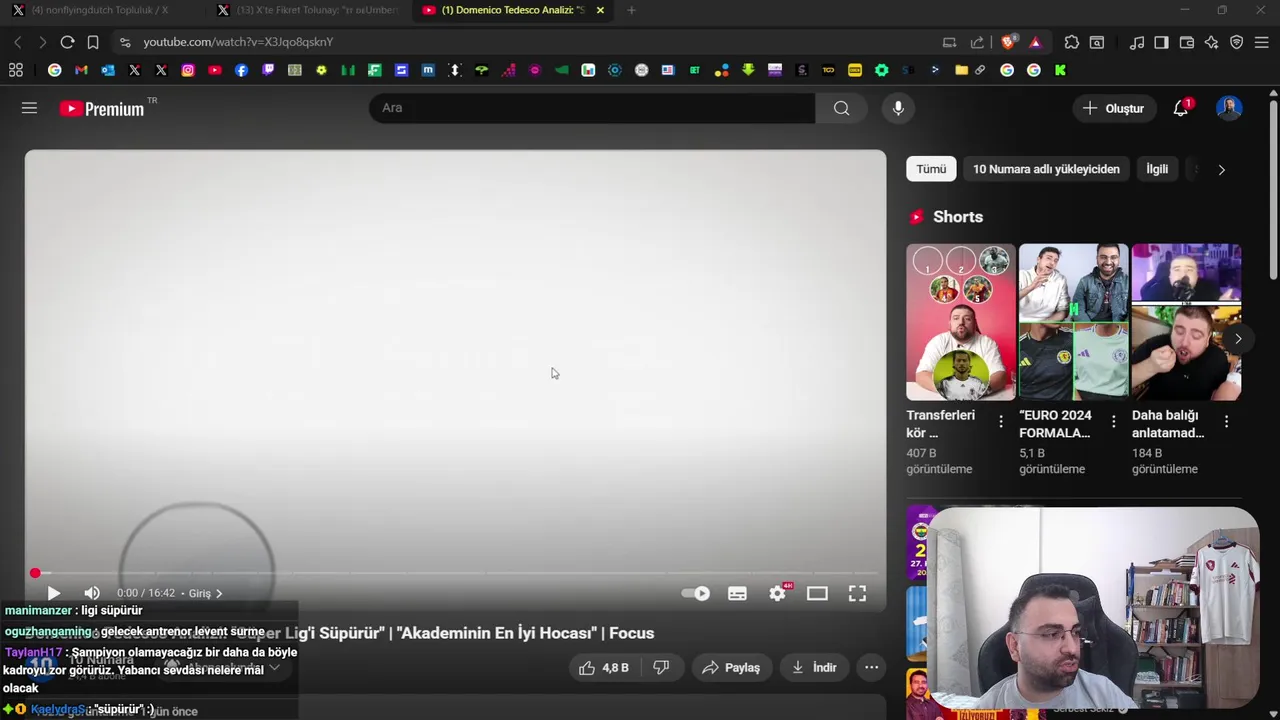Like the video (4,8 B)
The height and width of the screenshot is (720, 1280).
(603, 667)
